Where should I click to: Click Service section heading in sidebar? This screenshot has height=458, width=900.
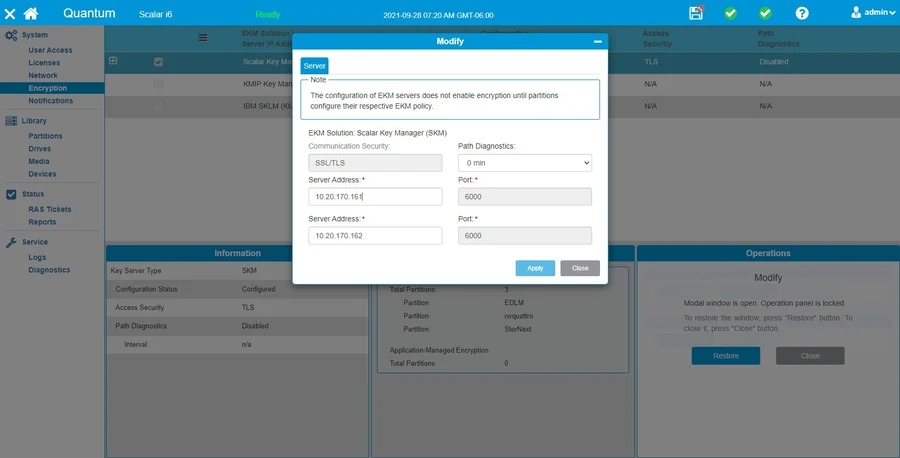[x=35, y=242]
